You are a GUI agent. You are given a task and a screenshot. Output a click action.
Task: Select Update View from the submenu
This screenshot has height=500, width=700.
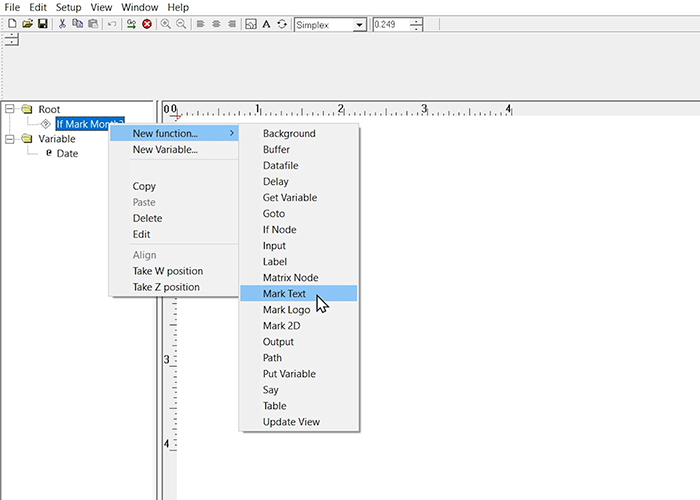pyautogui.click(x=299, y=422)
